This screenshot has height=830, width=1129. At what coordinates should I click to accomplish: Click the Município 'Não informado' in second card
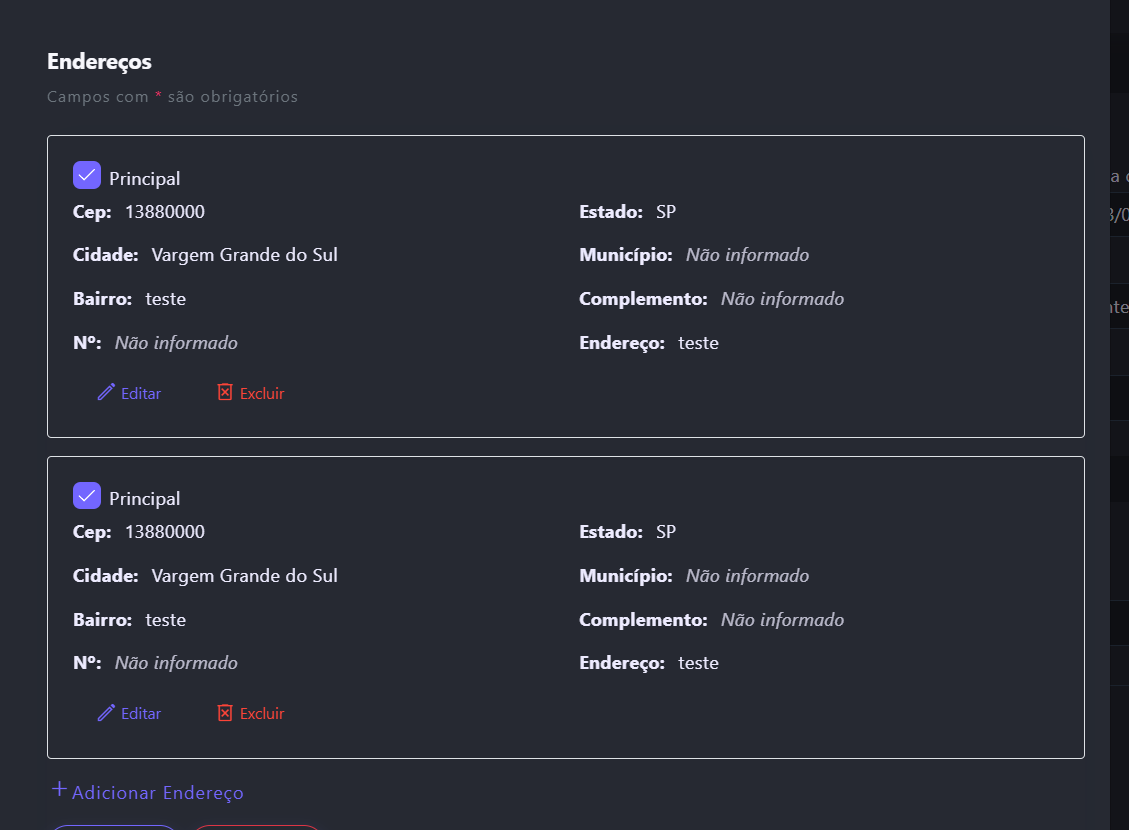[747, 576]
